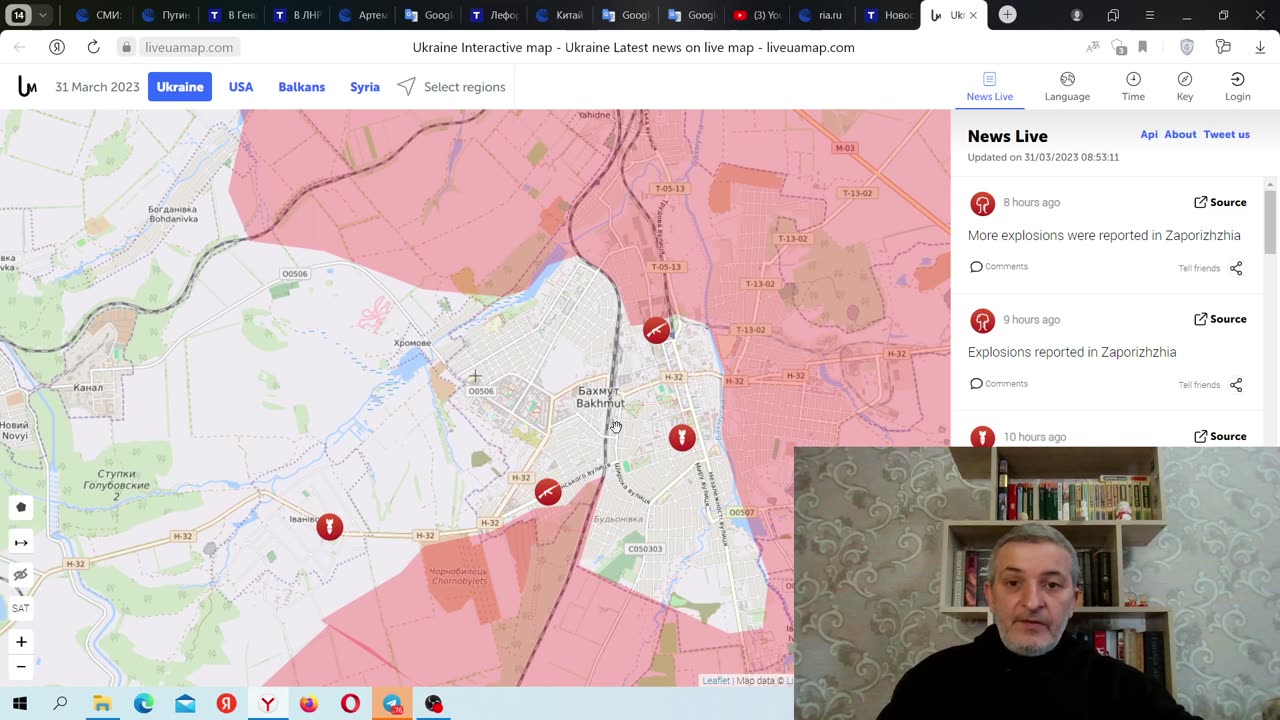Image resolution: width=1280 pixels, height=720 pixels.
Task: Click the liveuamap.com address field
Action: pos(189,47)
